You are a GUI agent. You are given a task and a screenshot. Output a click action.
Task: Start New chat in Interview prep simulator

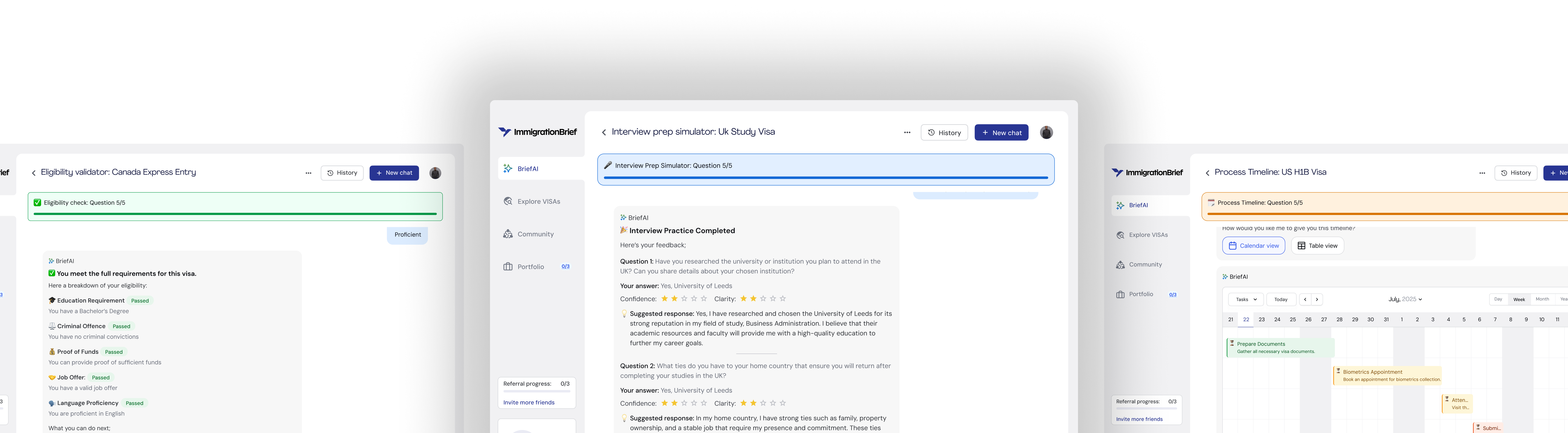click(1001, 133)
